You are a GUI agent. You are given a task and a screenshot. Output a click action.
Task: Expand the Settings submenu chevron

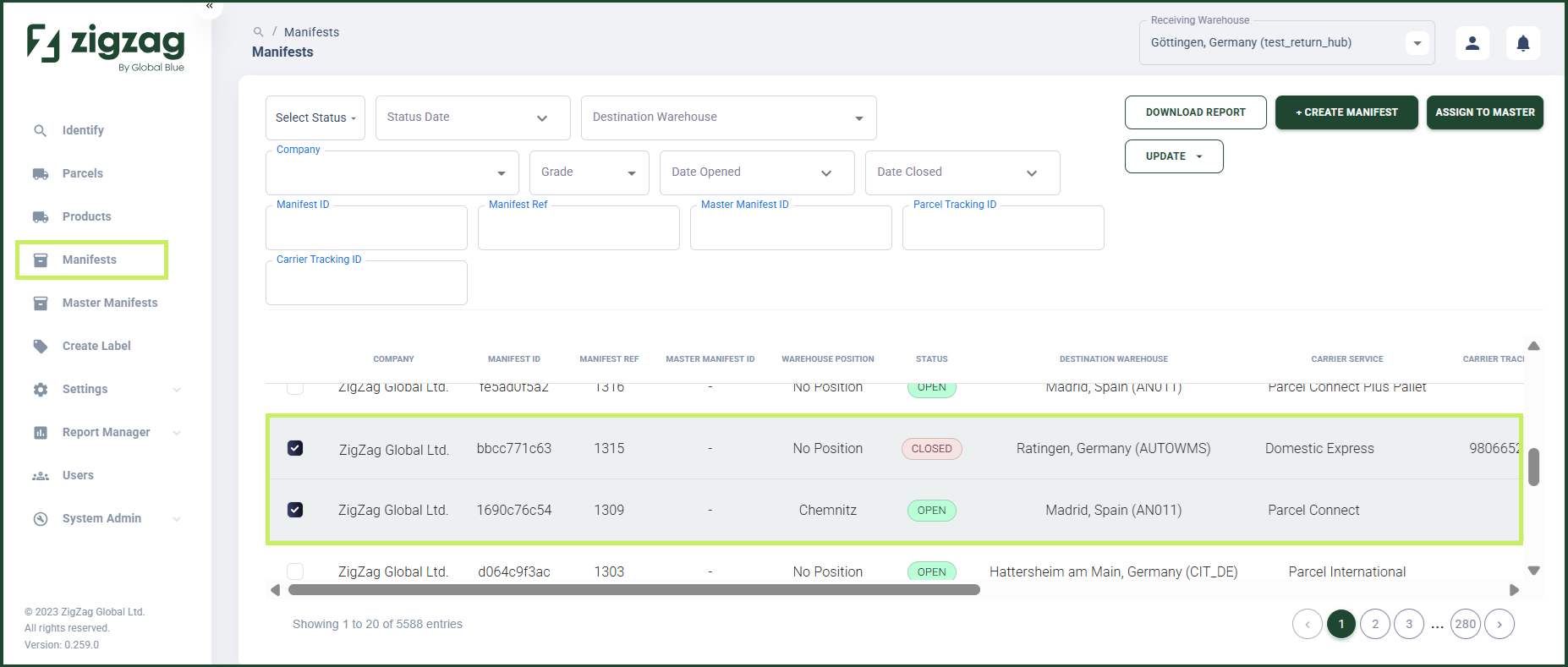pyautogui.click(x=177, y=389)
